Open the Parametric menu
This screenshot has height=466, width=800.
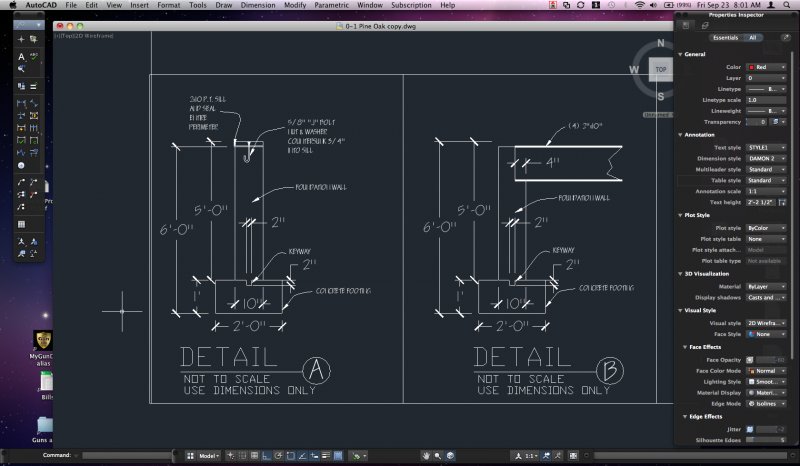333,5
